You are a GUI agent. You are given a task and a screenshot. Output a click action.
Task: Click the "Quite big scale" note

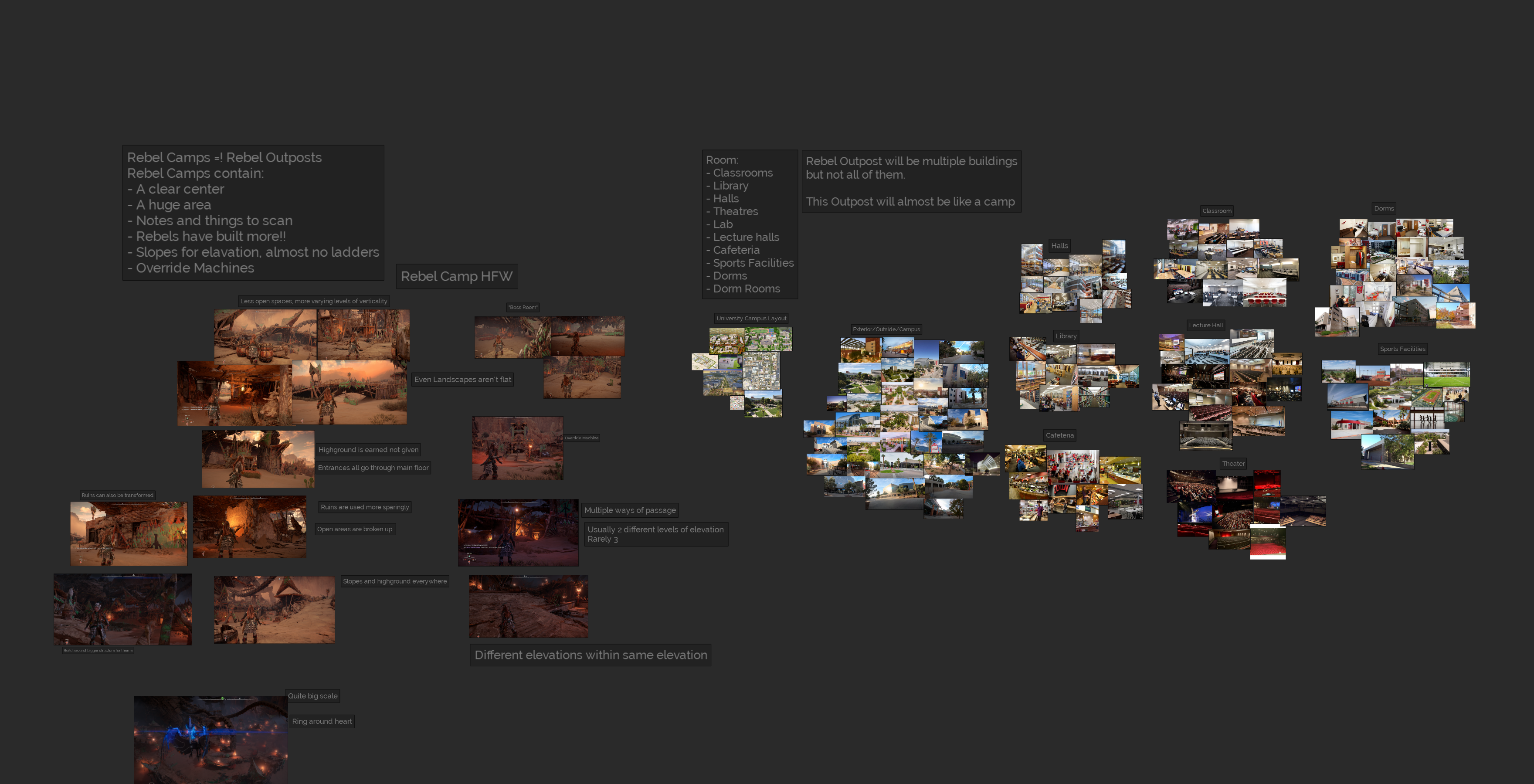pyautogui.click(x=312, y=695)
